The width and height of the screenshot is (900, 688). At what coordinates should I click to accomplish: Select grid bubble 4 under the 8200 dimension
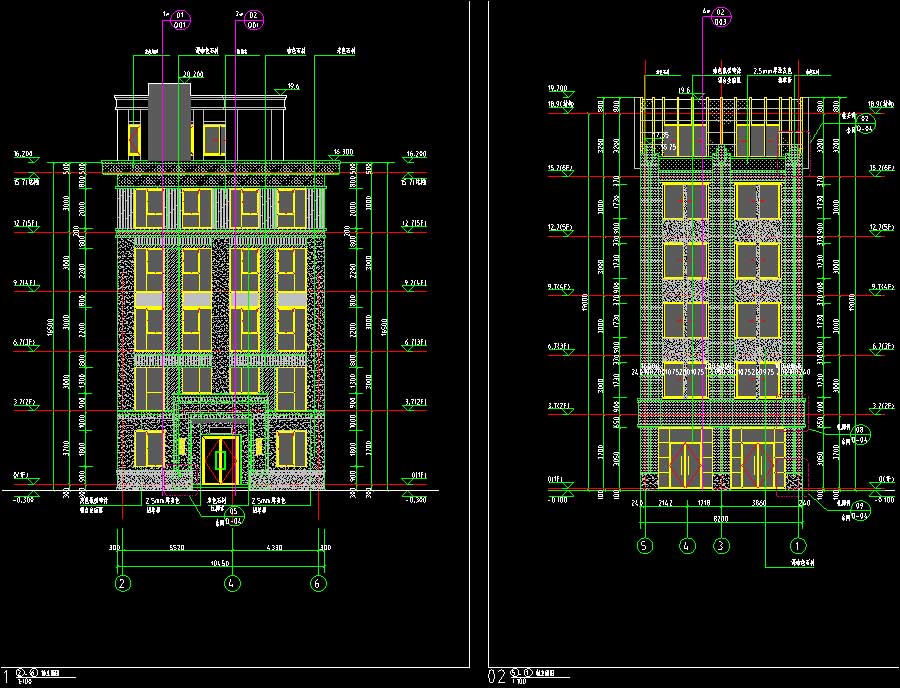pos(688,545)
